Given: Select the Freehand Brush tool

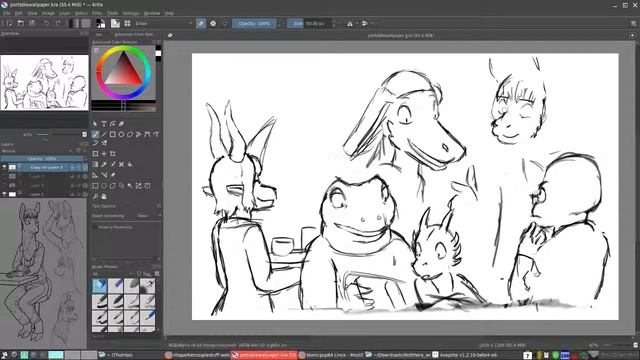Looking at the screenshot, I should pyautogui.click(x=95, y=134).
